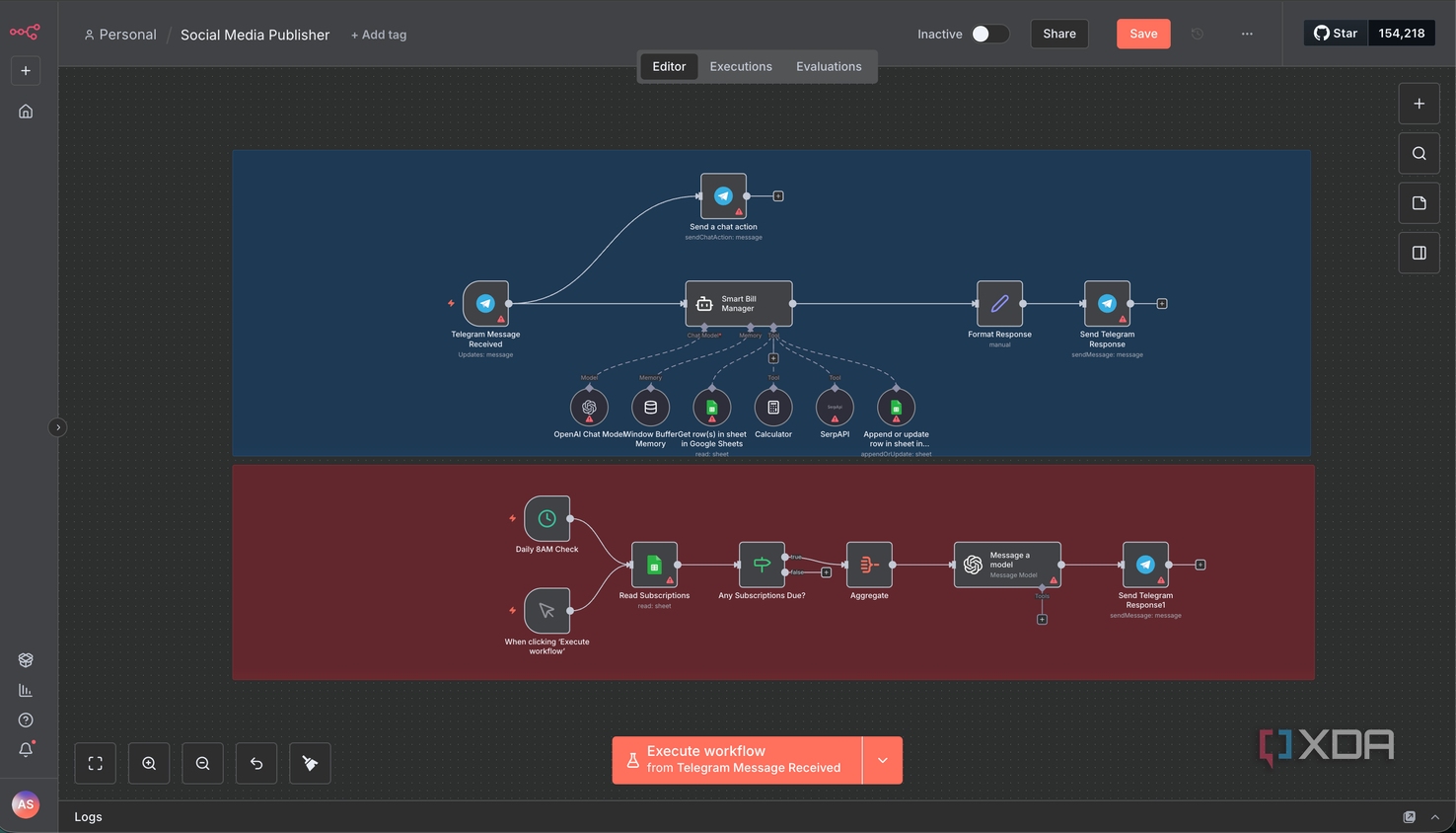Edit the Social Media Publisher workflow name
1456x833 pixels.
click(x=255, y=35)
